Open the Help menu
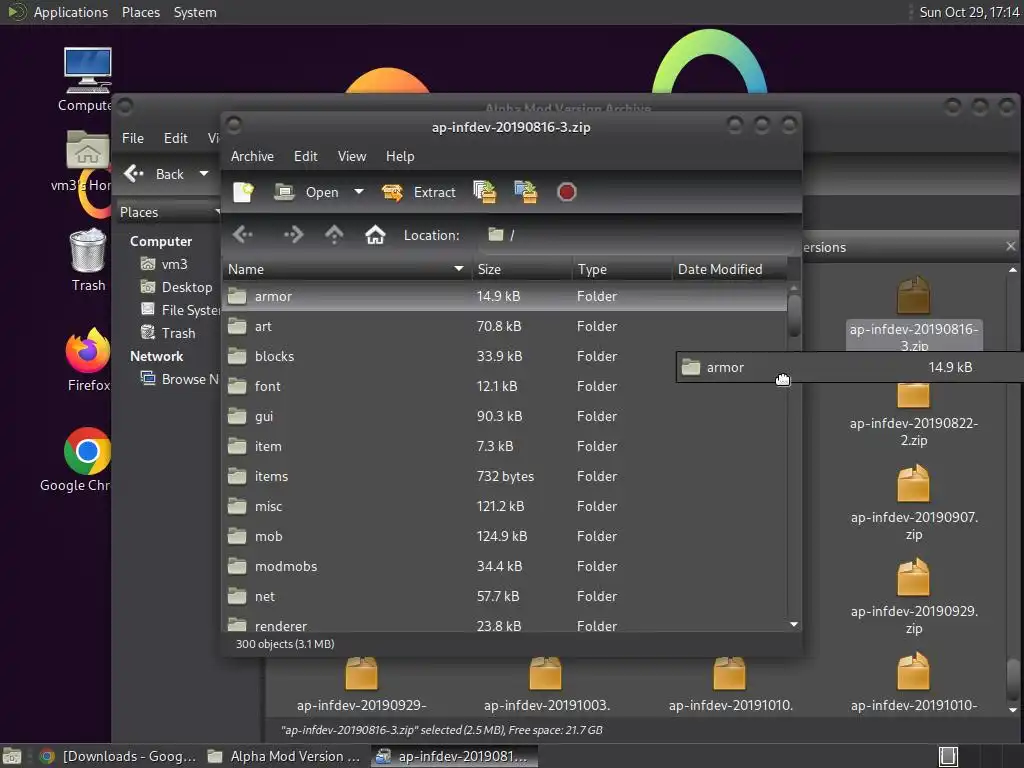 coord(400,156)
